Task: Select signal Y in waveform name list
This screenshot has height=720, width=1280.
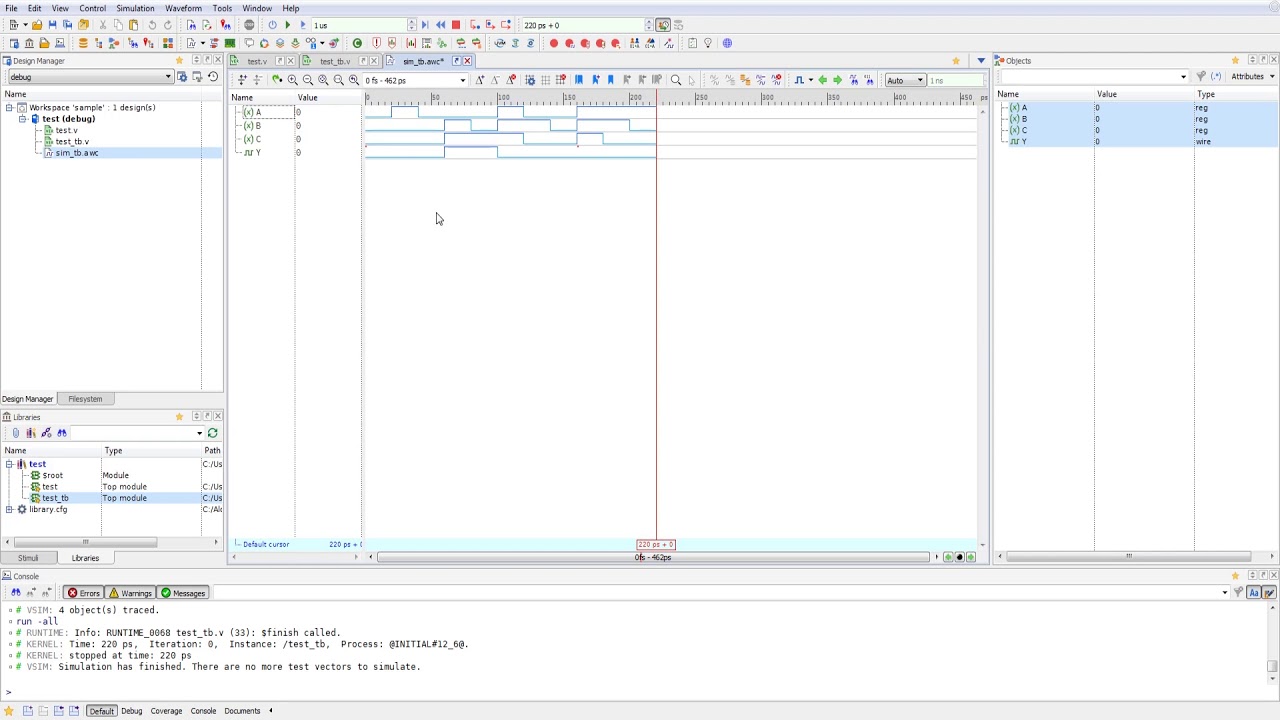Action: pyautogui.click(x=258, y=152)
